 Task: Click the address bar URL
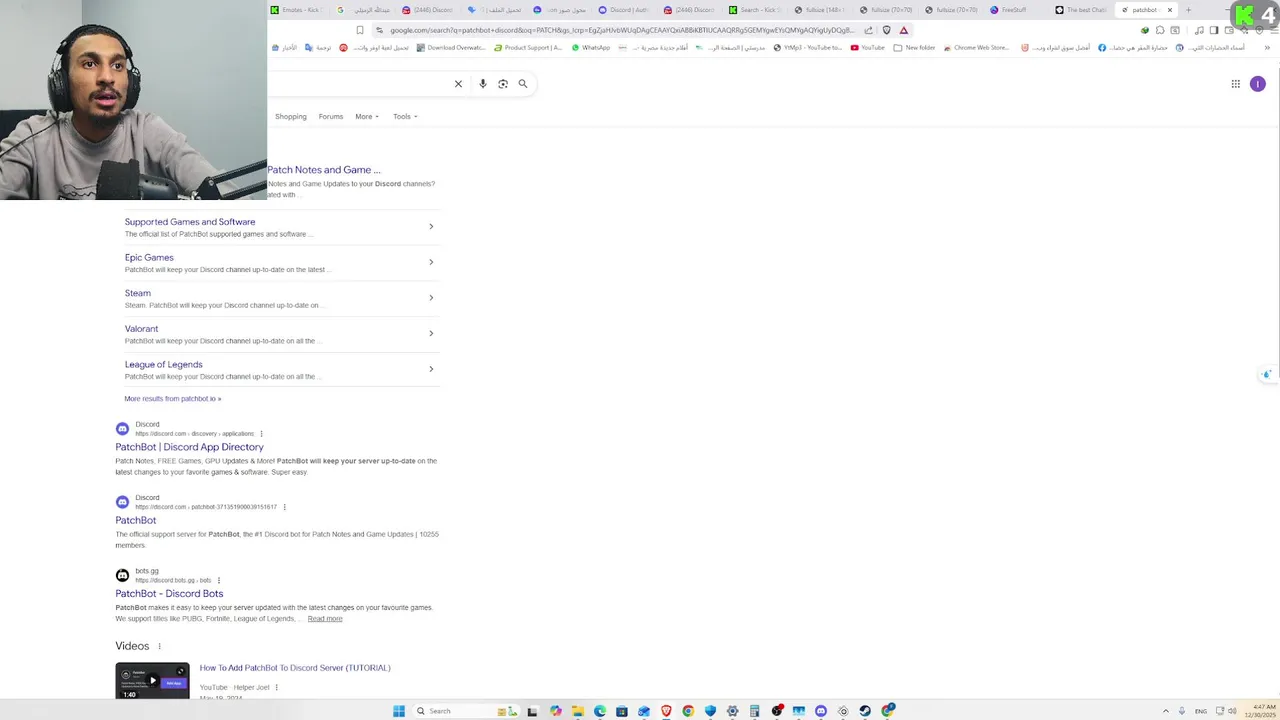622,30
